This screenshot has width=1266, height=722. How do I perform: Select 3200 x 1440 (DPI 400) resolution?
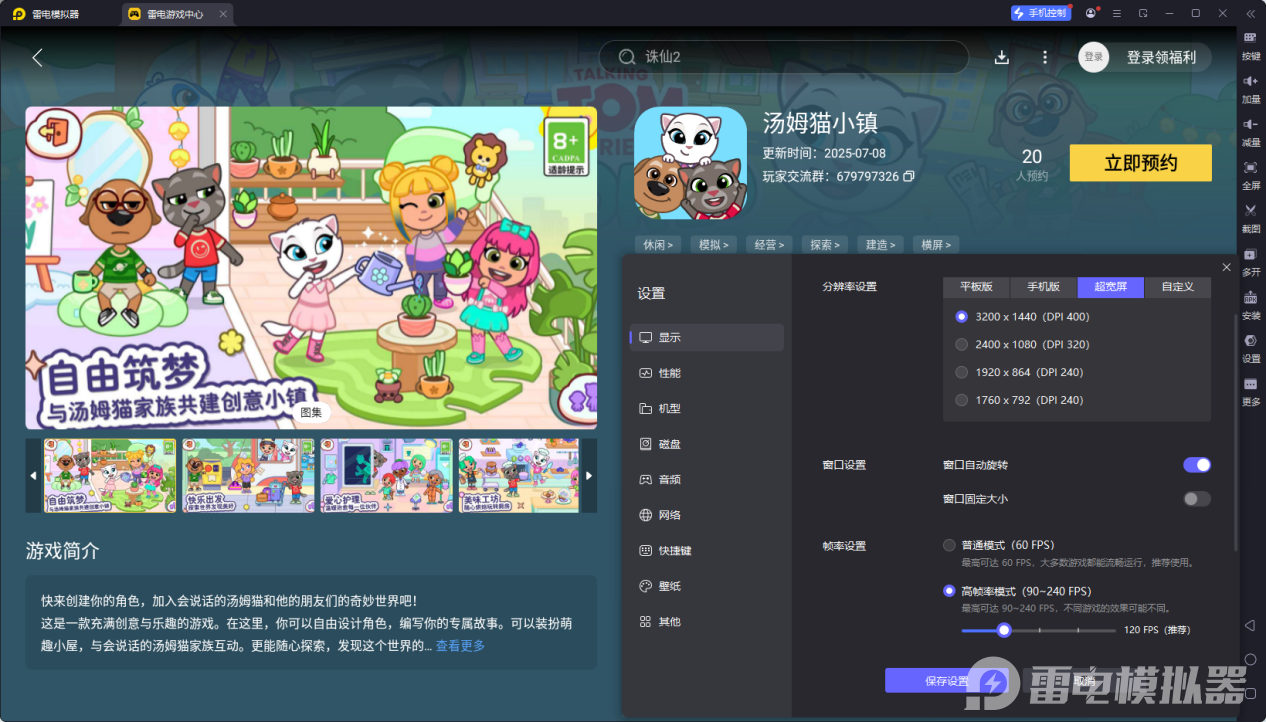[x=962, y=316]
